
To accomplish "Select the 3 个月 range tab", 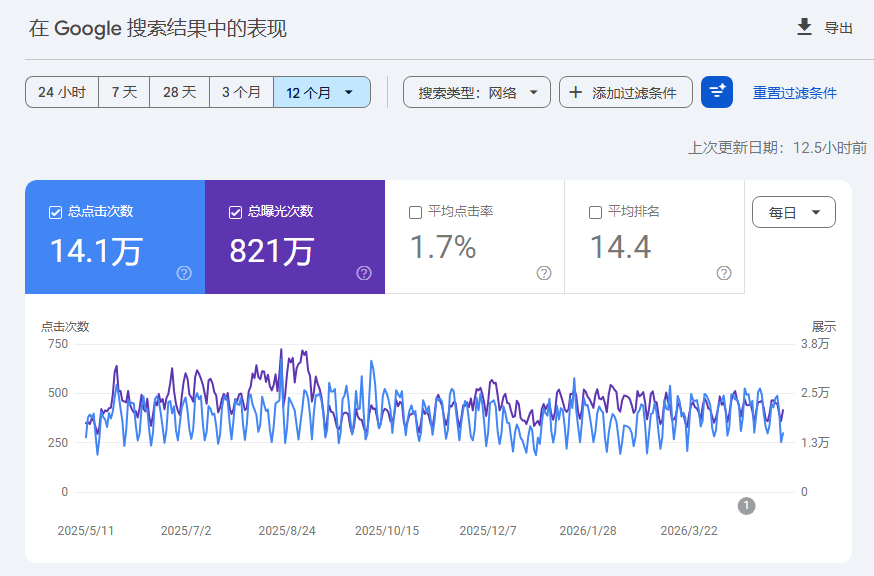I will (241, 92).
